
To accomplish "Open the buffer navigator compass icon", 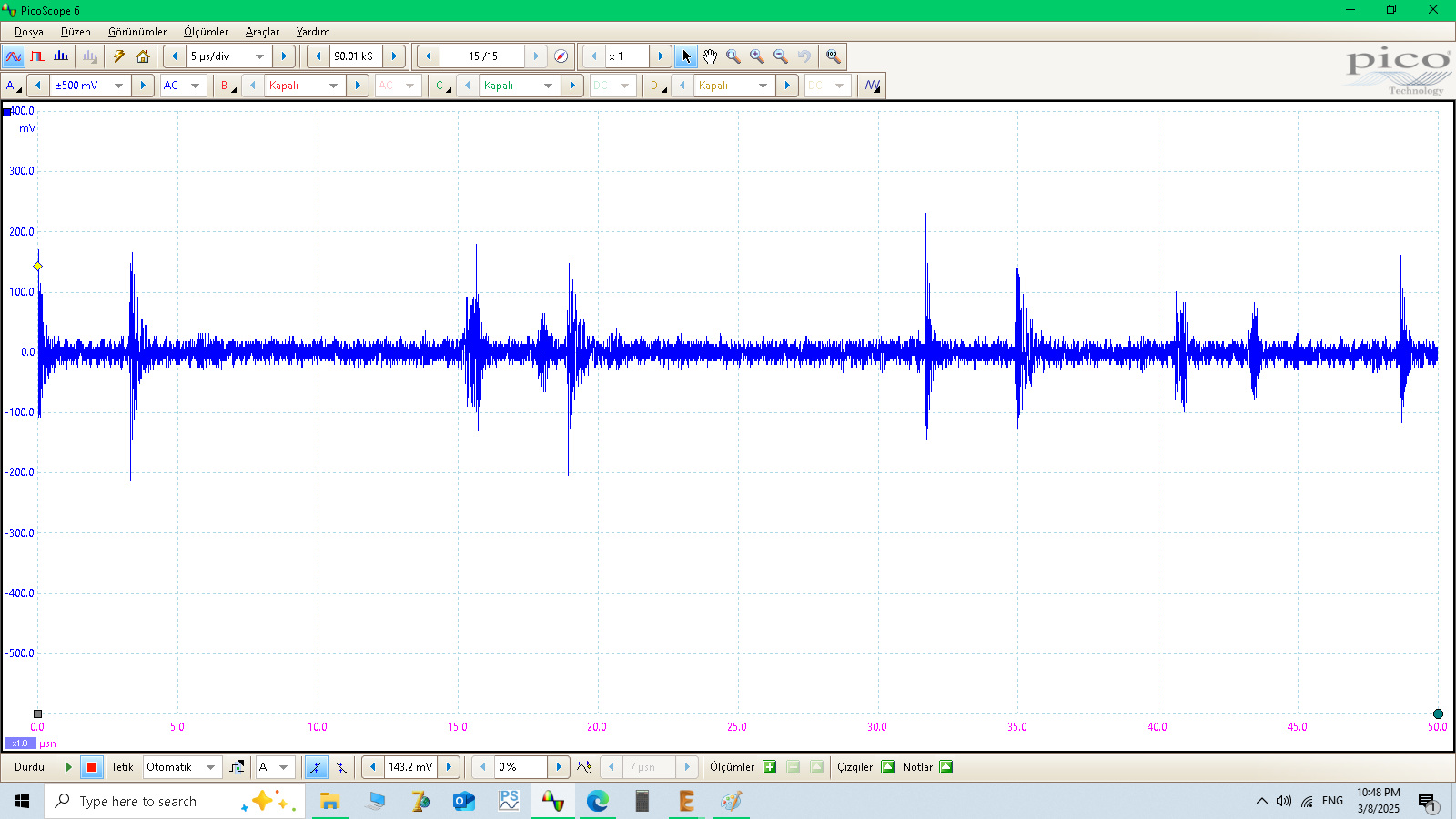I will (561, 56).
